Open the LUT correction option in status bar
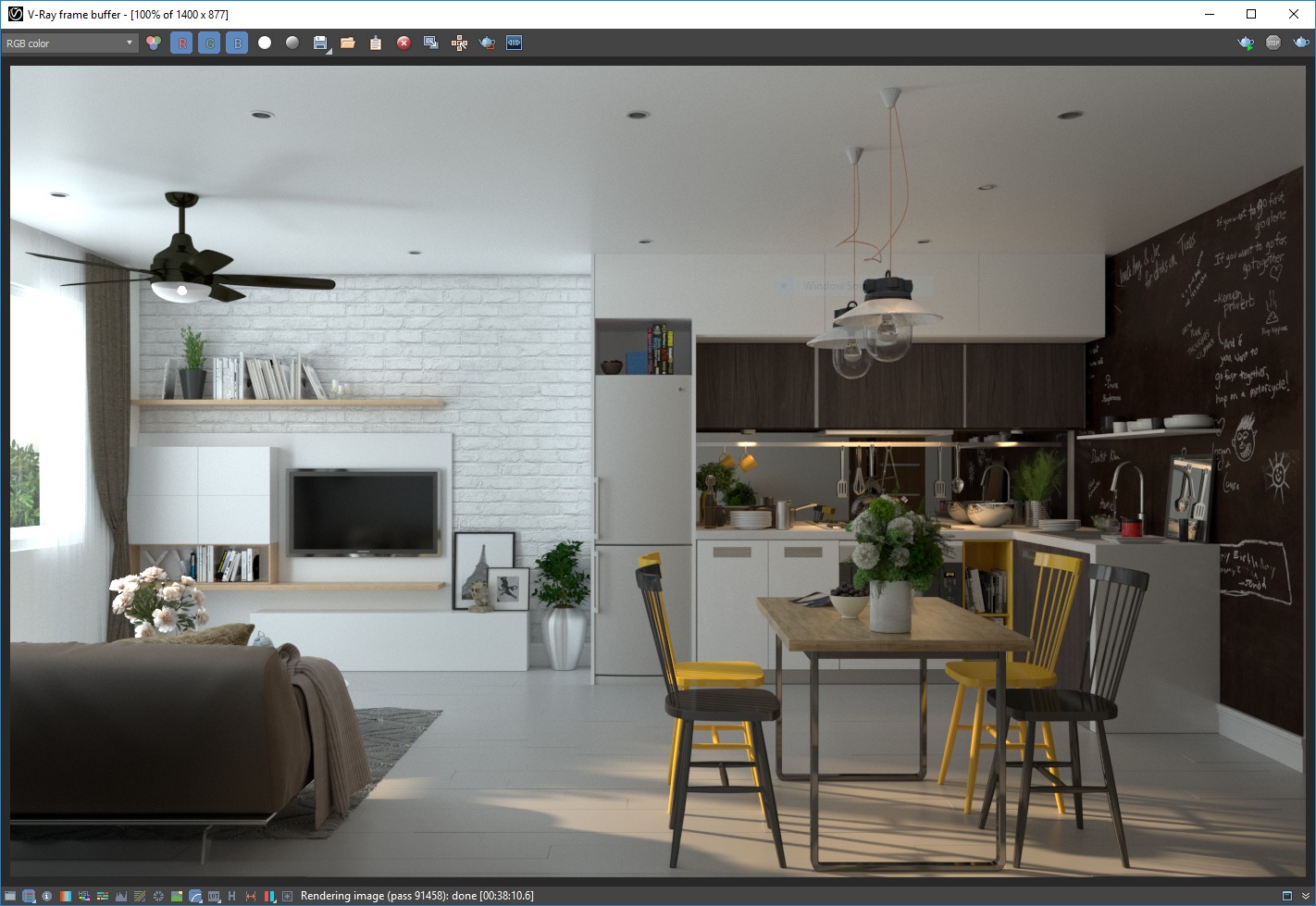The image size is (1316, 906). coord(214,896)
